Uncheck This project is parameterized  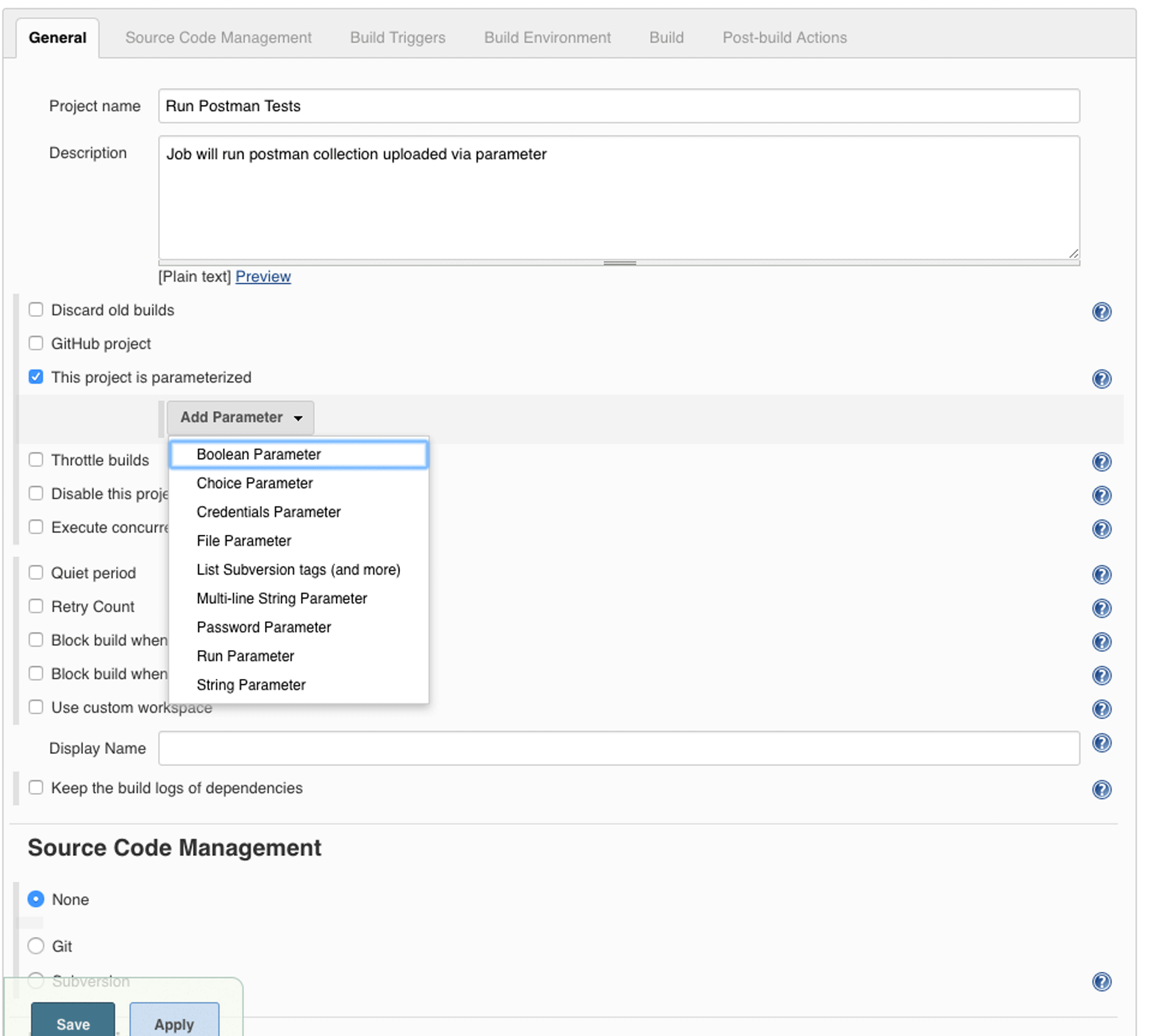click(x=36, y=377)
